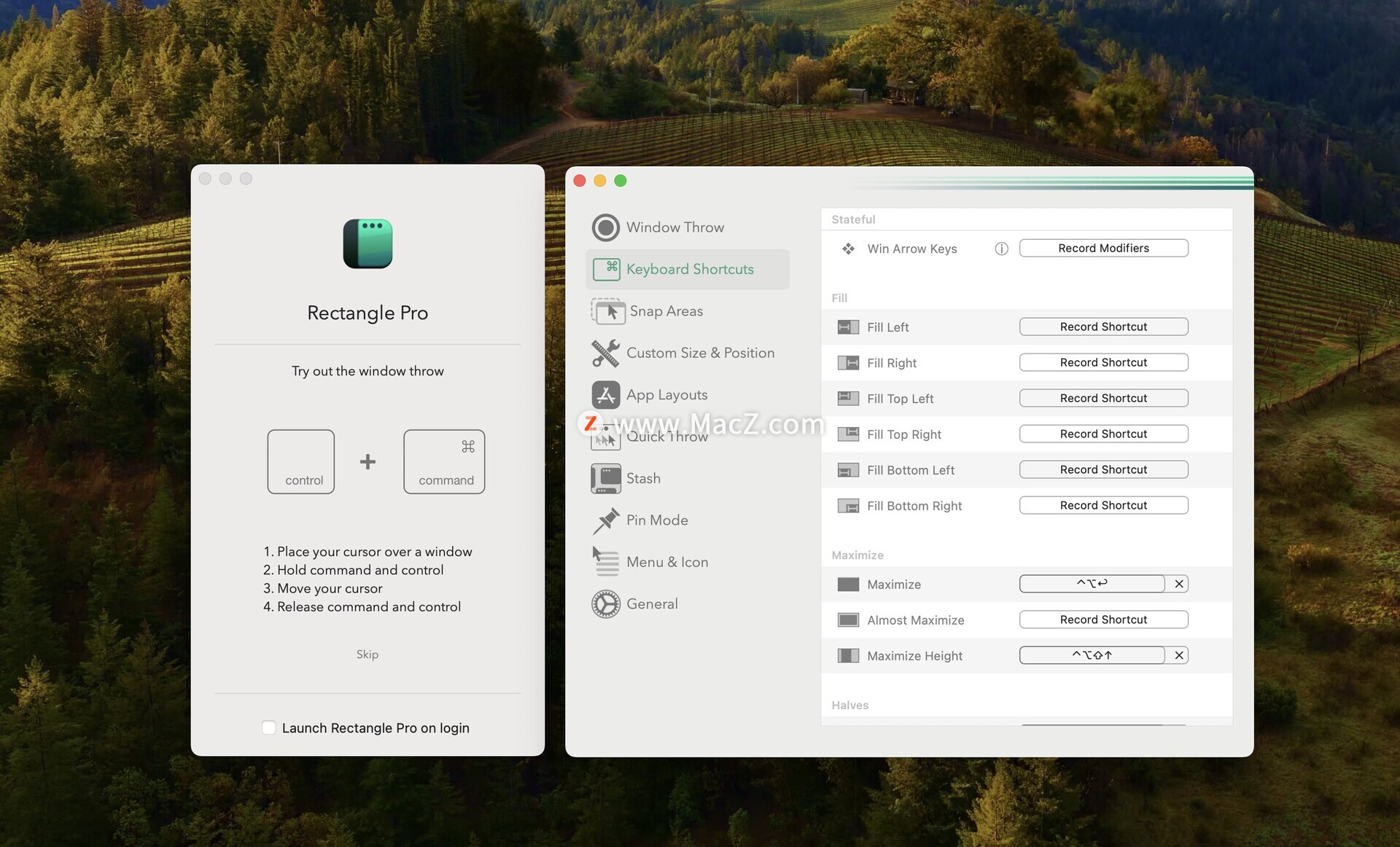The image size is (1400, 847).
Task: Click the Fill Bottom Left layout icon
Action: [x=848, y=470]
